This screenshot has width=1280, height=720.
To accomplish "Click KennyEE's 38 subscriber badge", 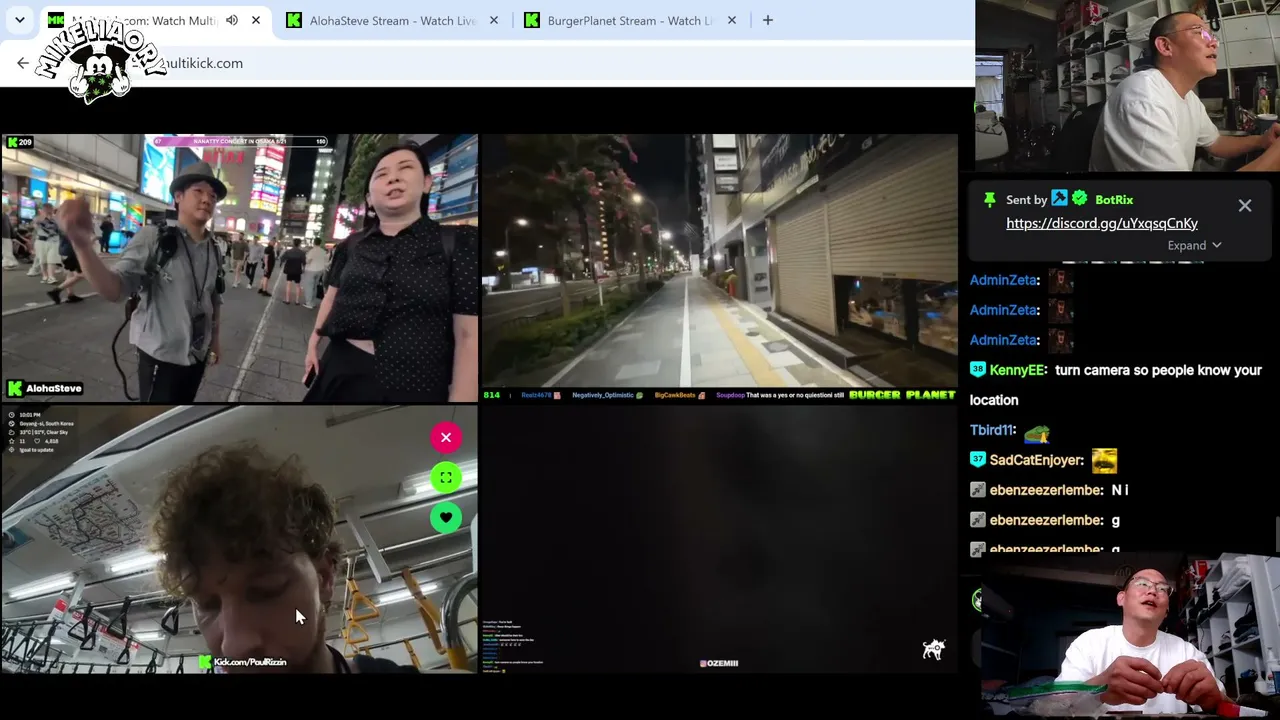I will pyautogui.click(x=978, y=370).
